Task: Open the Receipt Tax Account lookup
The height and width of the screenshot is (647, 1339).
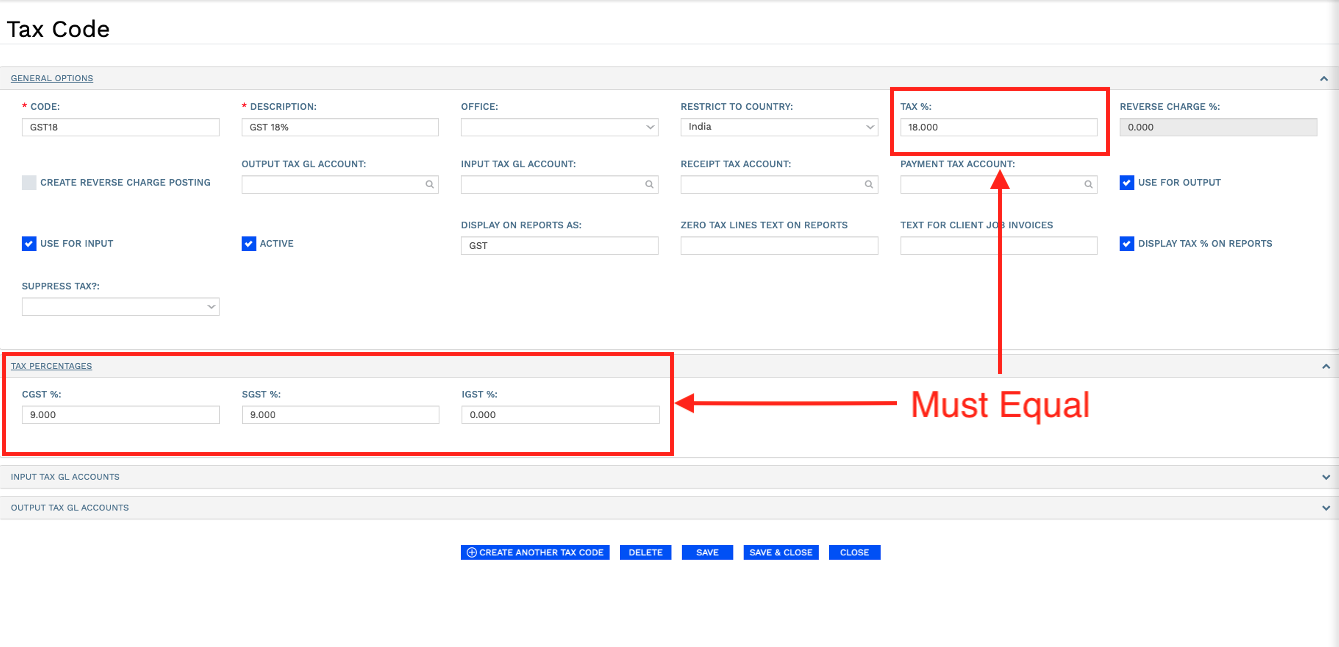Action: click(868, 184)
